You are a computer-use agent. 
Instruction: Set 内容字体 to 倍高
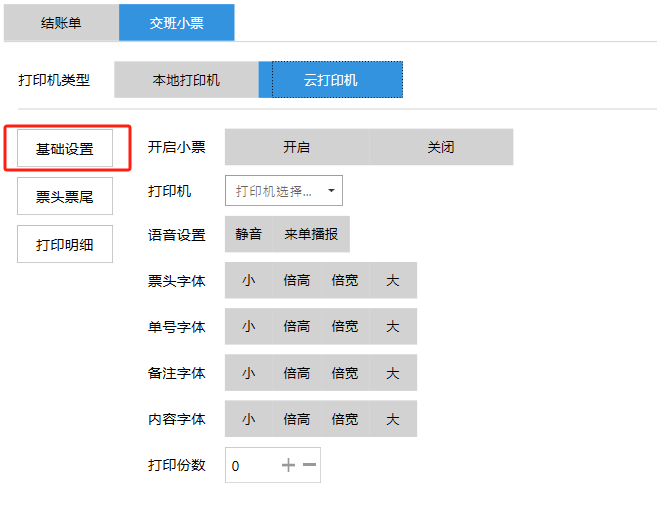click(x=296, y=419)
